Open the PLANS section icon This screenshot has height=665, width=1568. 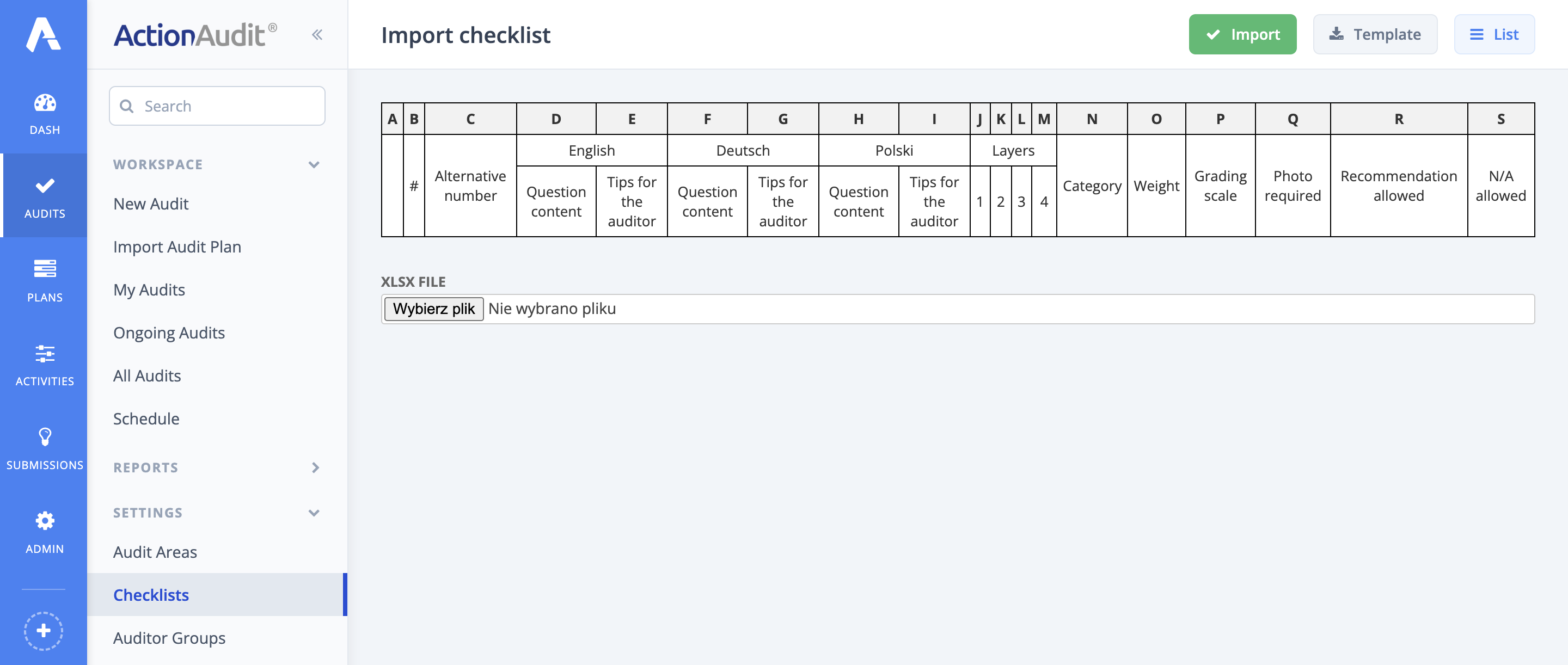(44, 277)
